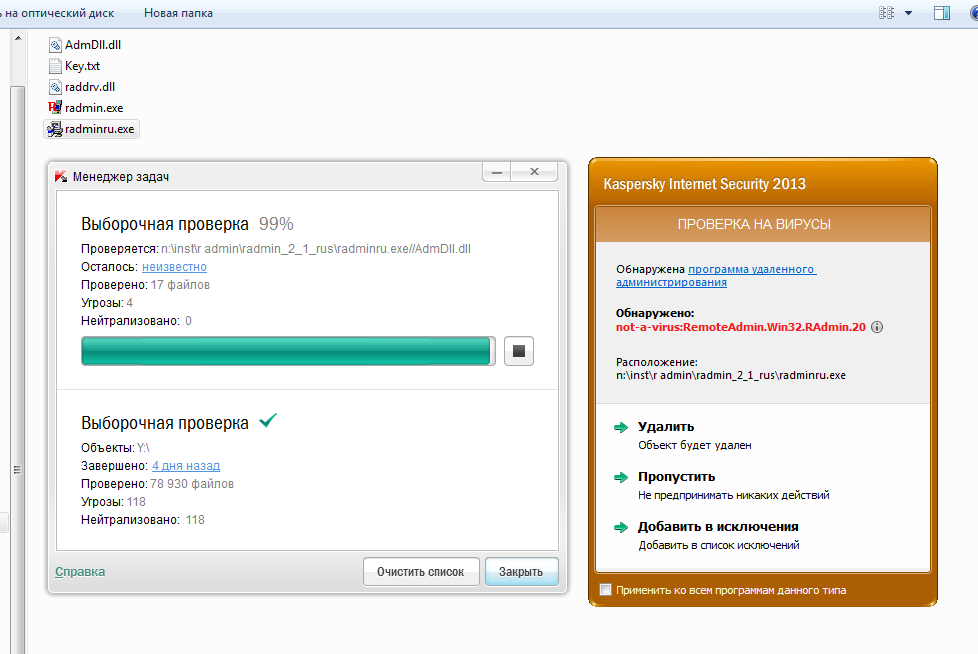Click the Проверено: 78 930 файлов line

pyautogui.click(x=157, y=484)
